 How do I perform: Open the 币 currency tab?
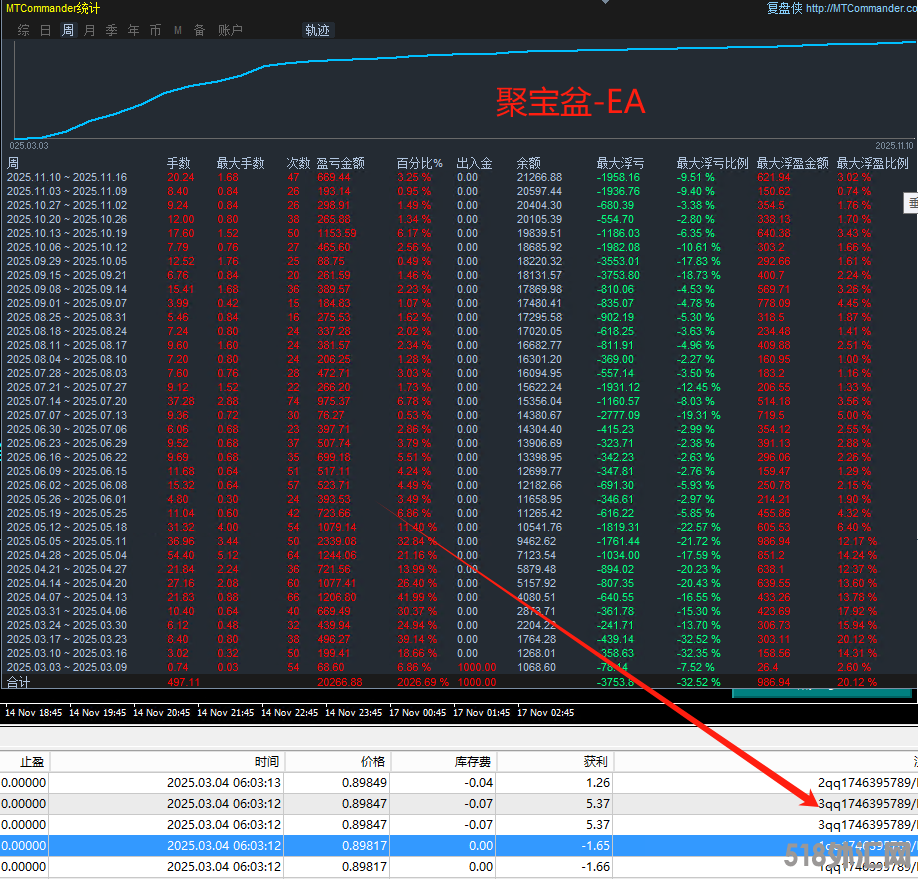click(x=155, y=30)
